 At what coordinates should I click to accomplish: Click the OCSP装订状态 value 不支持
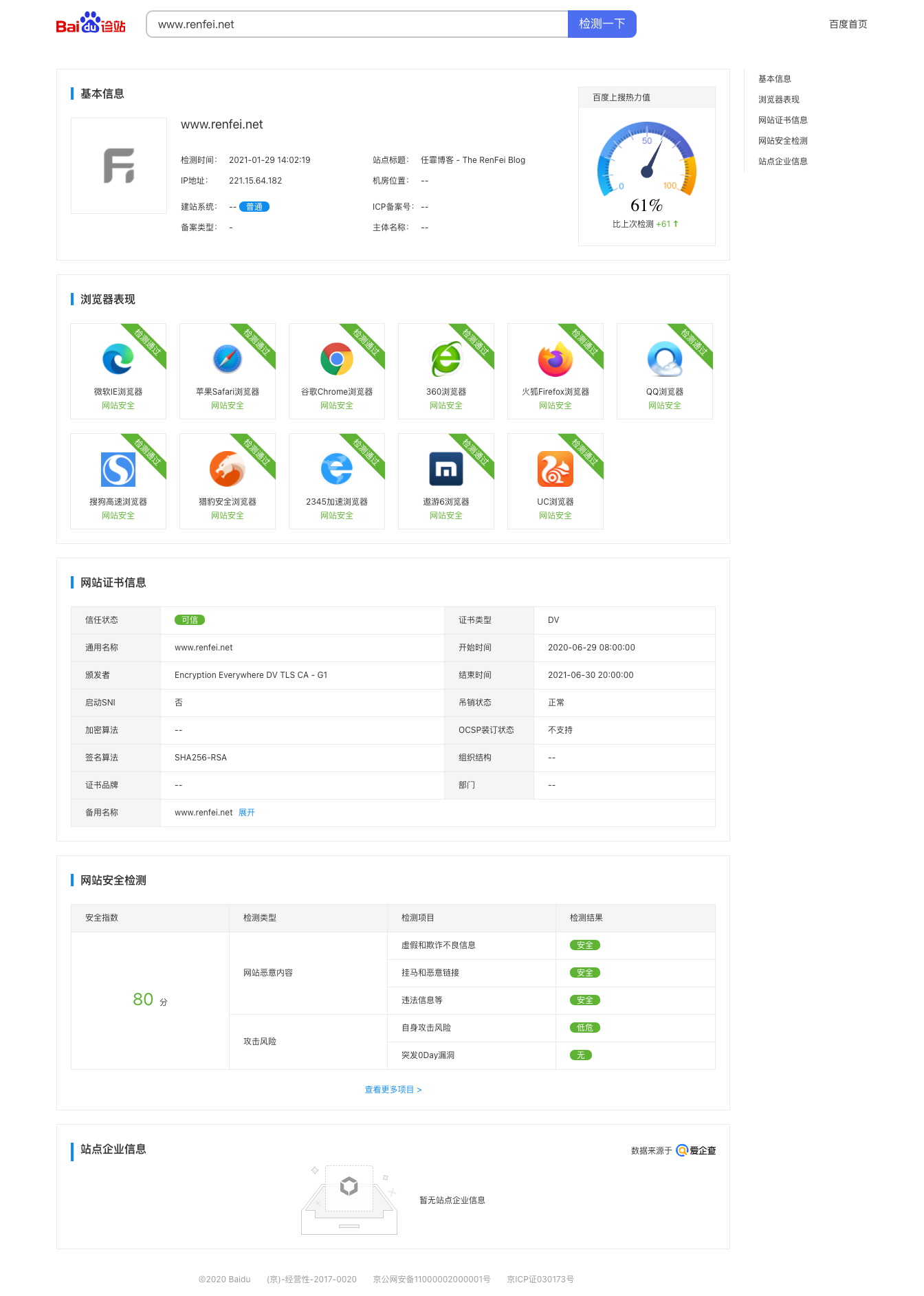coord(560,730)
